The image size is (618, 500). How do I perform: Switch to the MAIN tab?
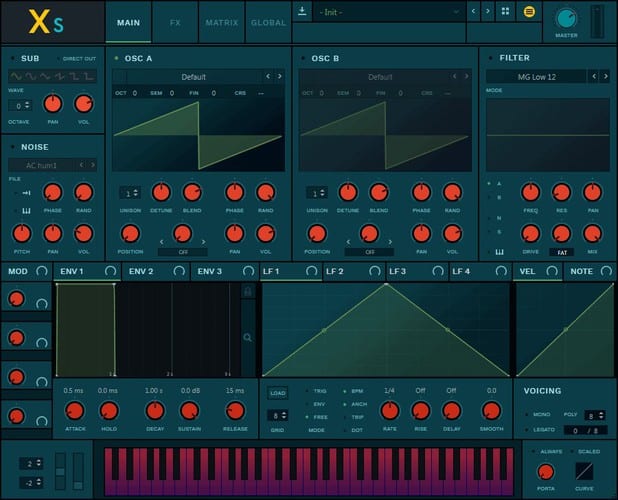(x=128, y=22)
